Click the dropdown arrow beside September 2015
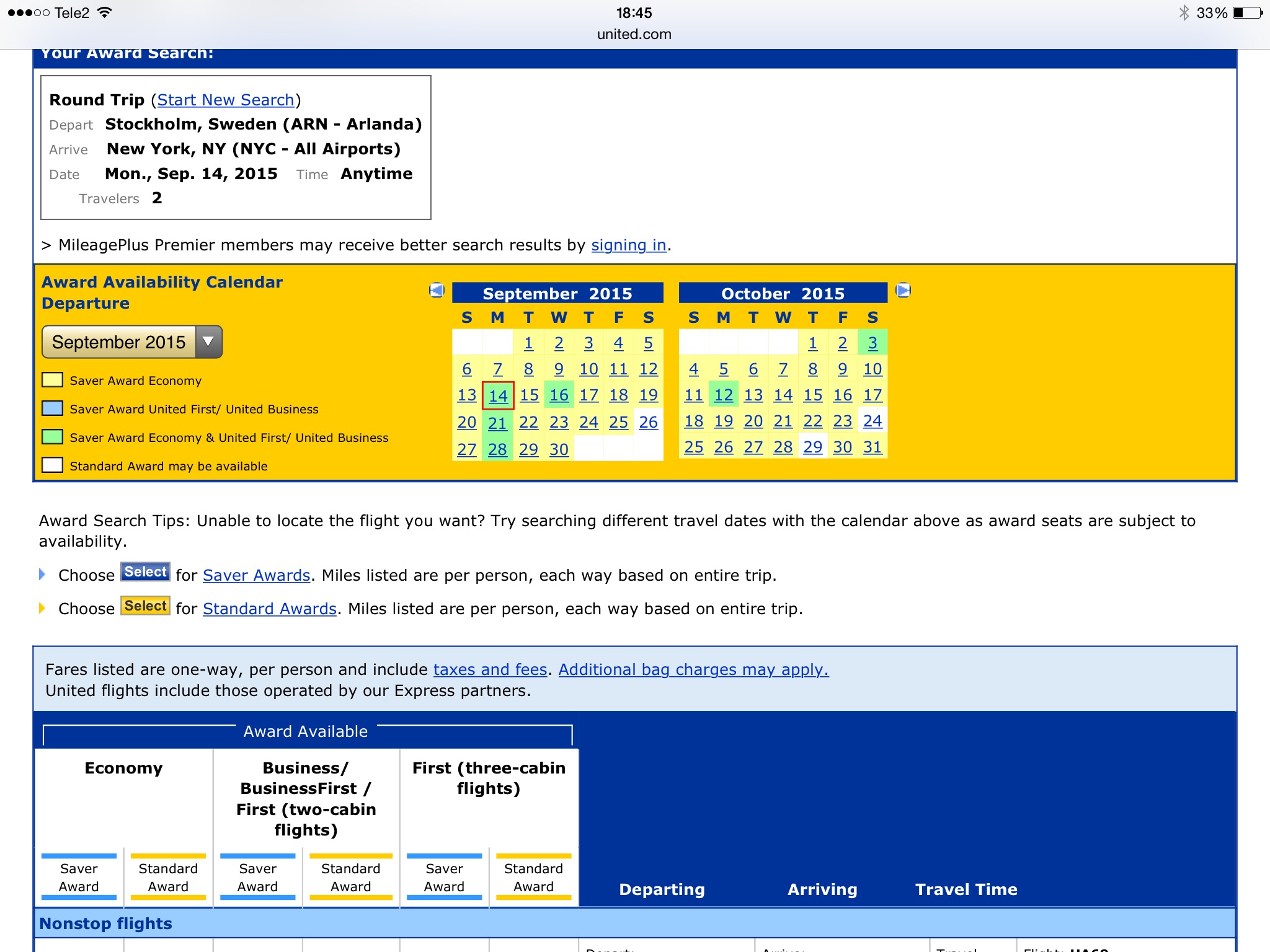 (x=209, y=342)
